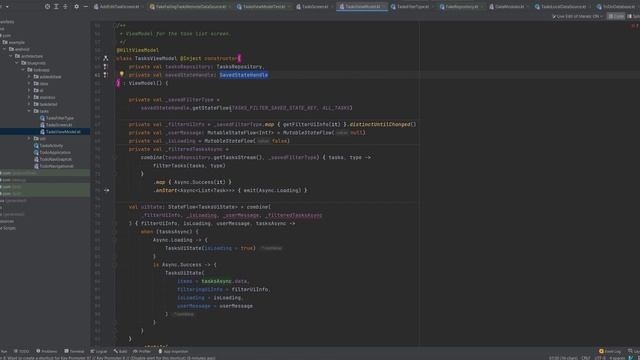Click the yellow lightbulb quick-fix icon
The height and width of the screenshot is (360, 640).
point(121,74)
